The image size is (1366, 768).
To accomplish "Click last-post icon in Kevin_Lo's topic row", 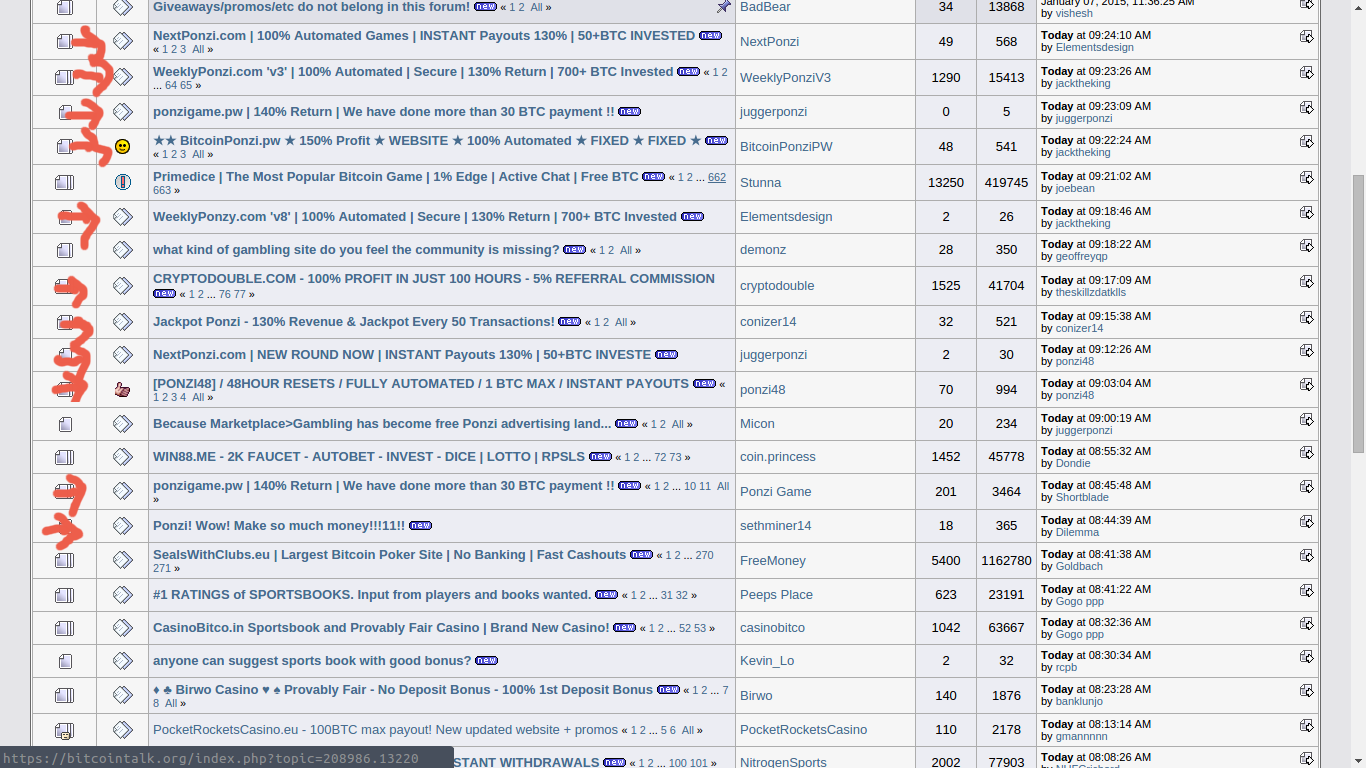I will [x=1307, y=656].
